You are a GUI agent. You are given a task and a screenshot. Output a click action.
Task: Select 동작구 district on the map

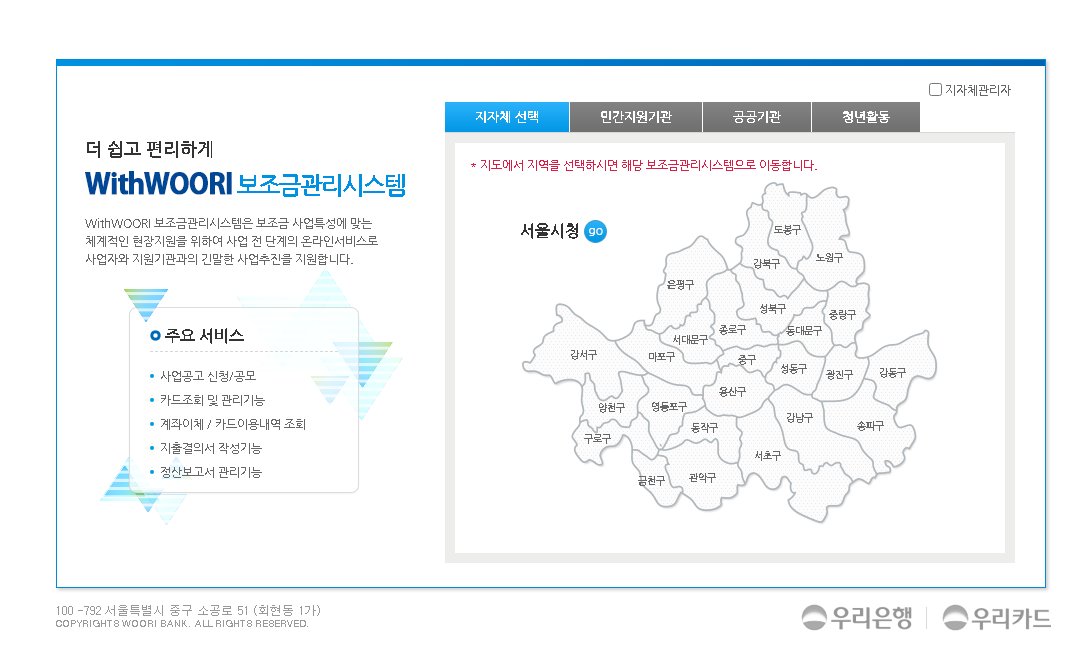tap(704, 428)
